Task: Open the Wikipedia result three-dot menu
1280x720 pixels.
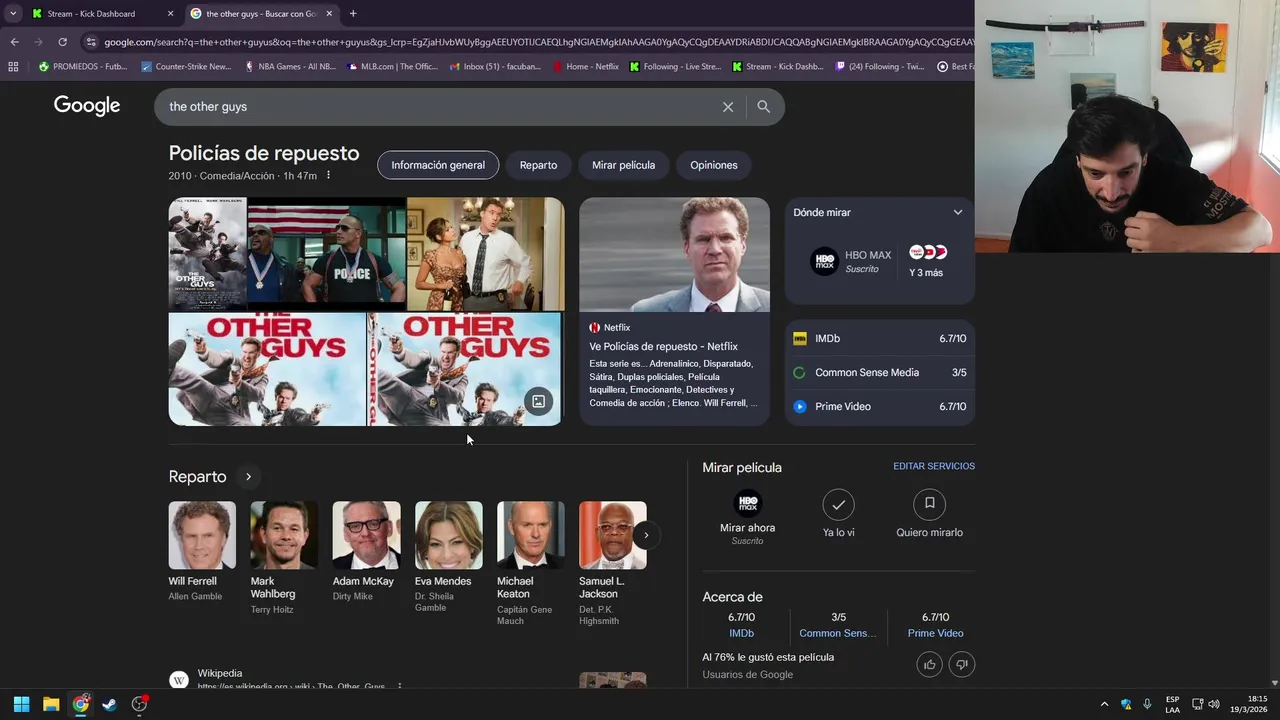Action: tap(399, 687)
